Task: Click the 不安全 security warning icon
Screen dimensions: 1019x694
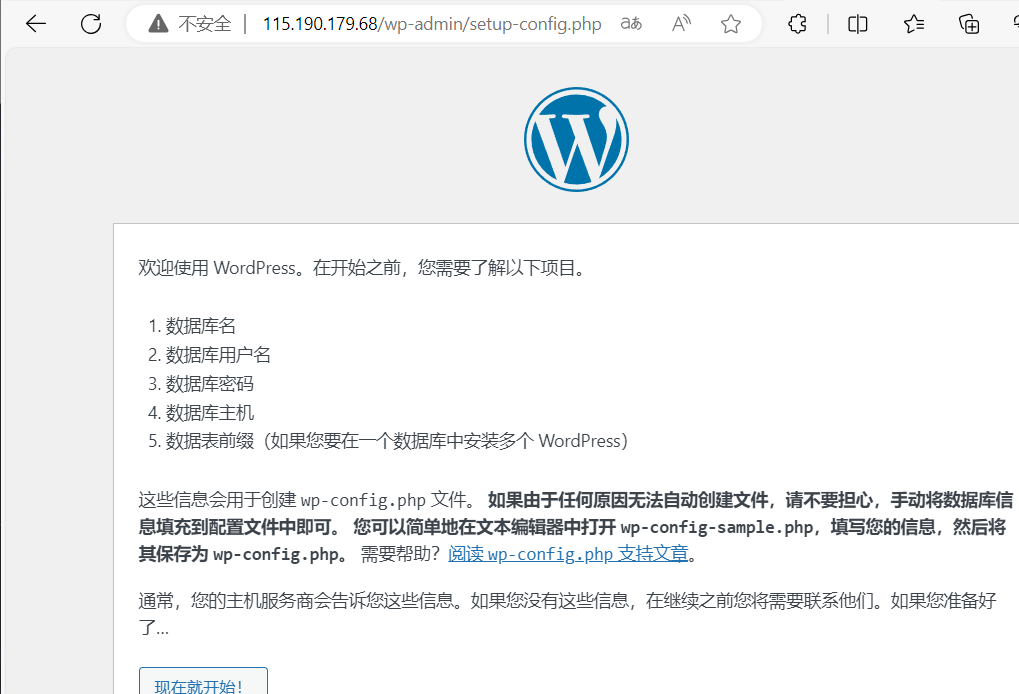Action: [158, 24]
